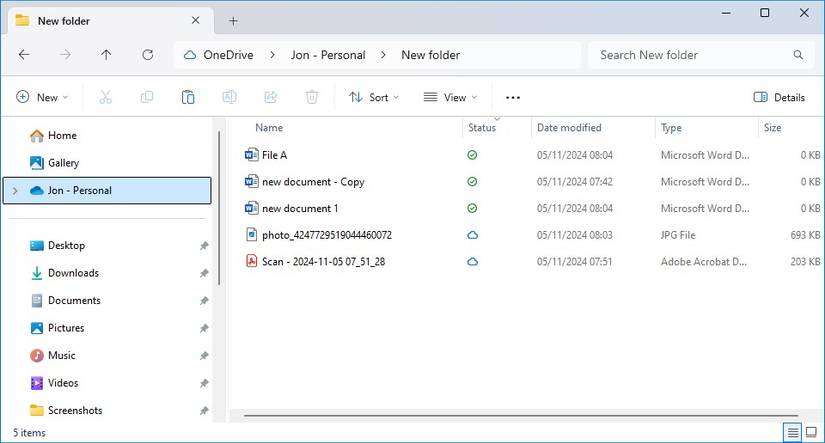Screen dimensions: 825x443
Task: Sort files by the Date modified column header
Action: (x=569, y=128)
